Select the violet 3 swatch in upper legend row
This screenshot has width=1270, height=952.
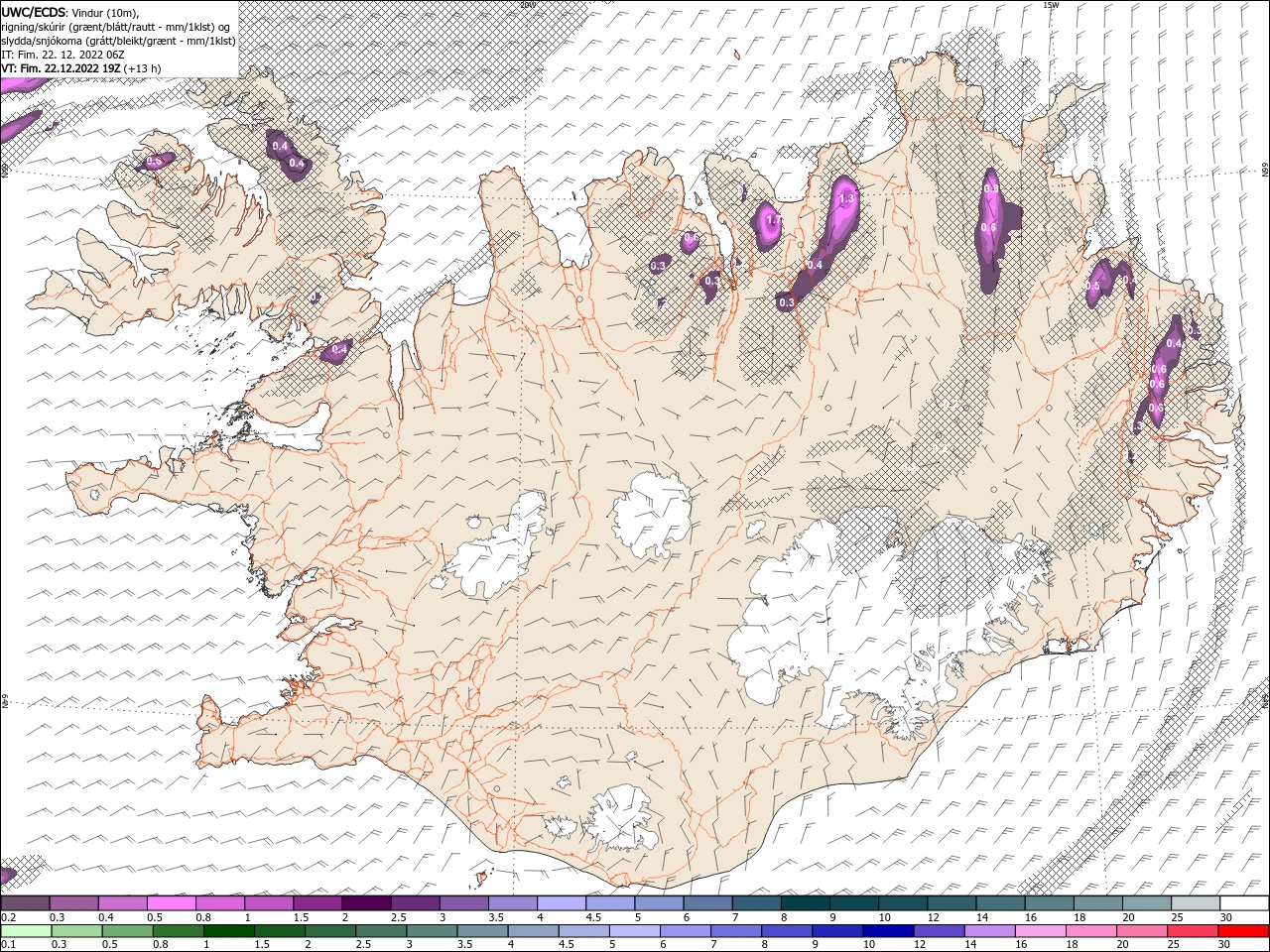[x=463, y=903]
